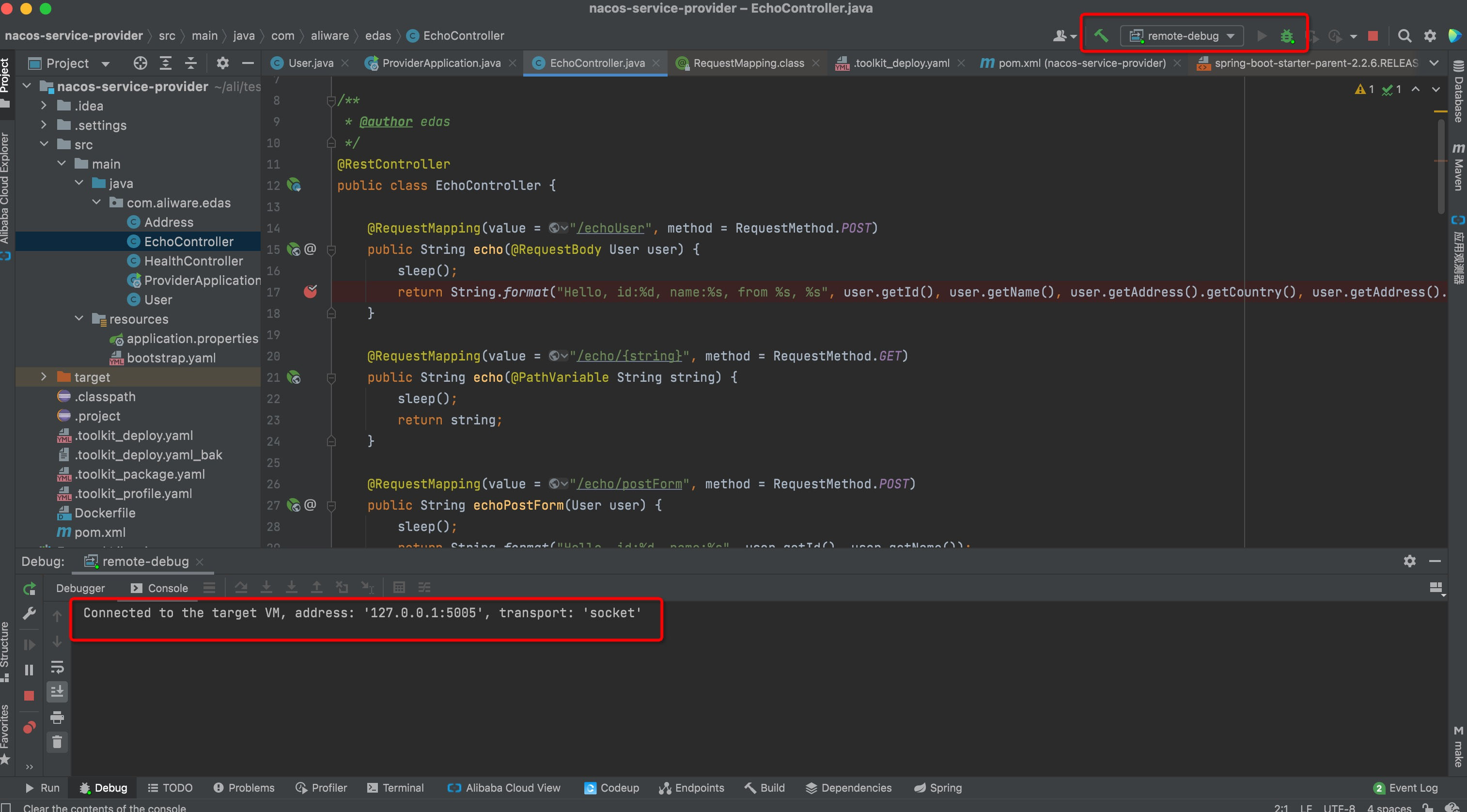The image size is (1467, 812).
Task: Click the /echoUser mapping URL link
Action: tap(610, 228)
